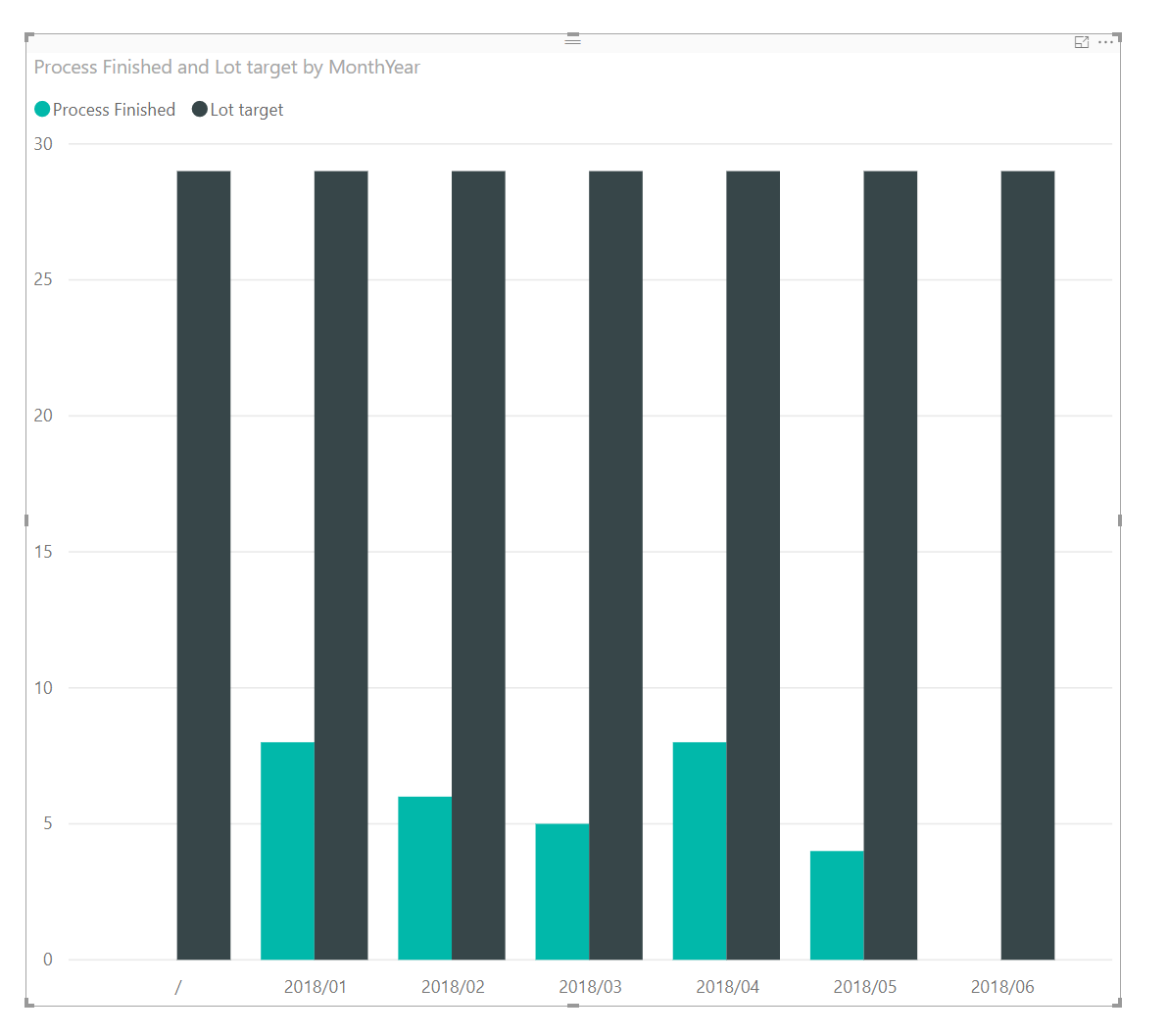Screen dimensions: 1168x1036
Task: Select Process Finished bar for 2018/05
Action: coord(837,905)
